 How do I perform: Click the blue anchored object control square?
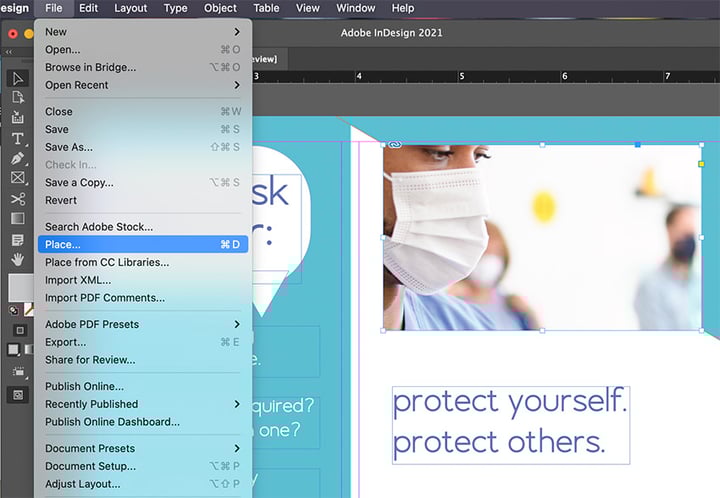click(x=637, y=145)
